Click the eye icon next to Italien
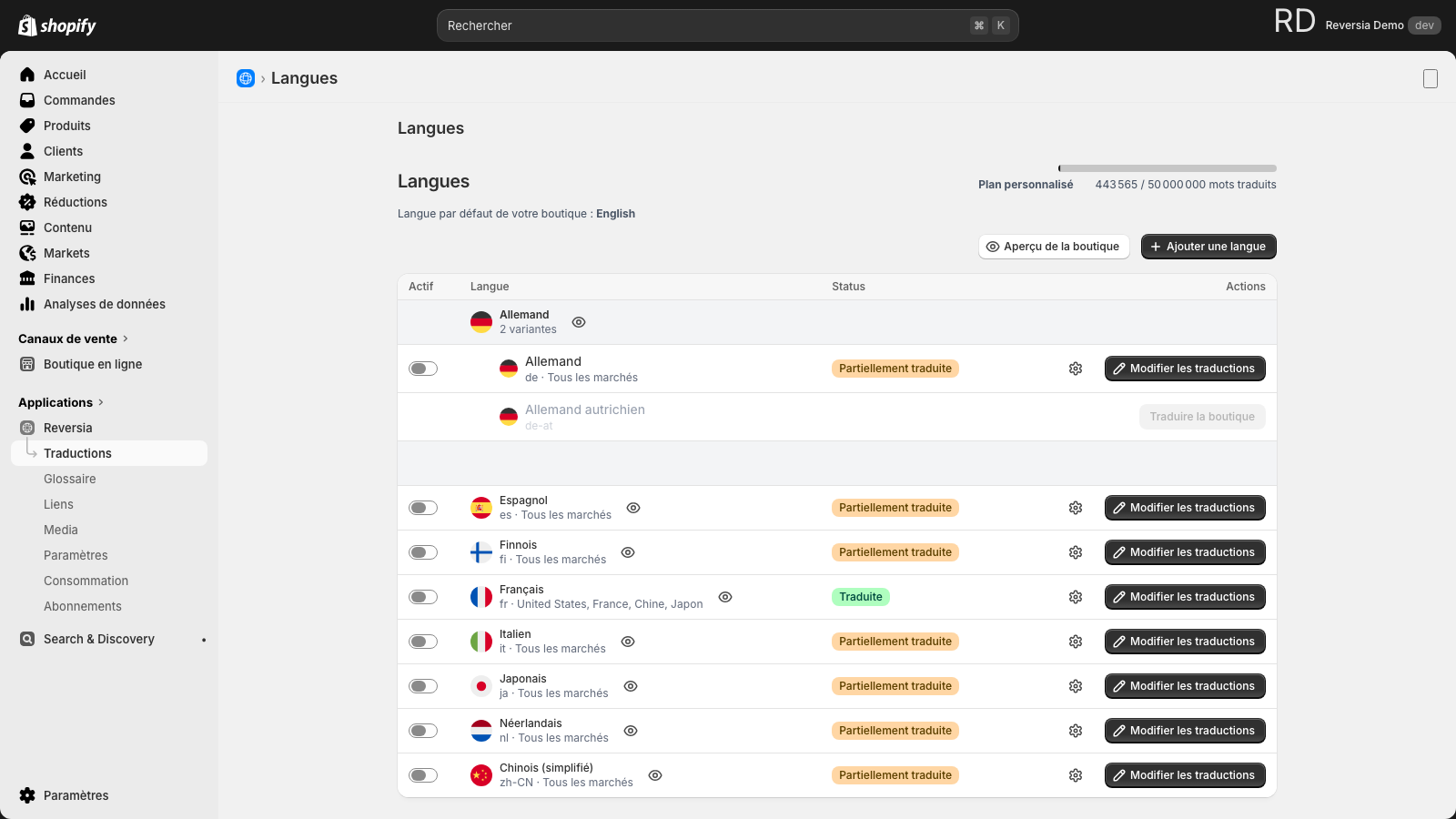Viewport: 1456px width, 819px height. tap(628, 642)
